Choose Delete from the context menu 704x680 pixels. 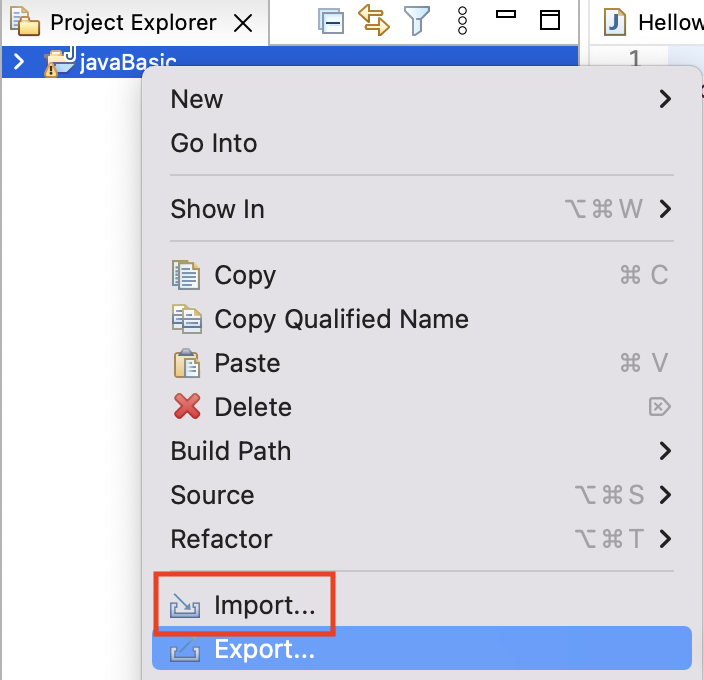pos(422,407)
